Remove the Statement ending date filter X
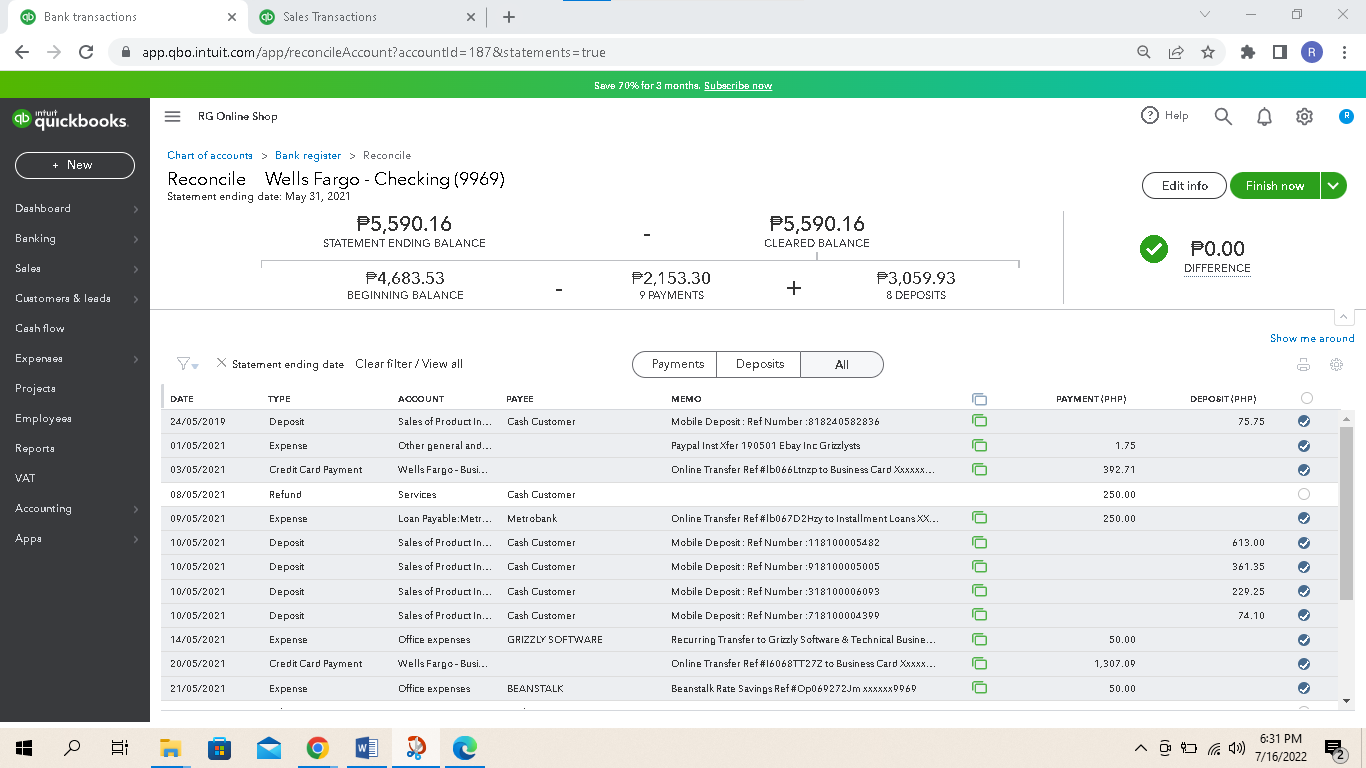This screenshot has width=1366, height=768. (x=221, y=363)
